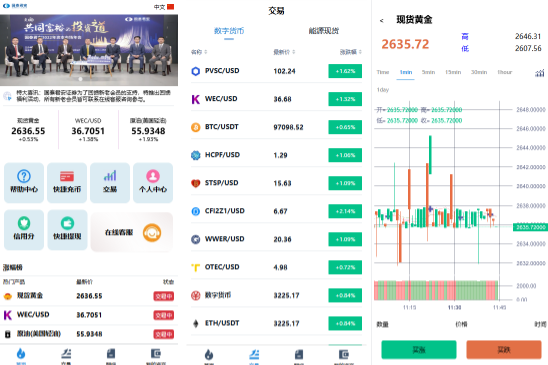This screenshot has height=365, width=548.
Task: Sort the trade list by 涨跌幅 column
Action: 351,52
